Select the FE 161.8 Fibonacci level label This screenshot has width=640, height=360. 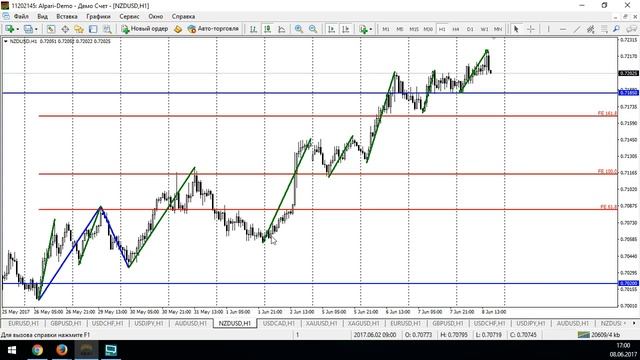pos(607,113)
